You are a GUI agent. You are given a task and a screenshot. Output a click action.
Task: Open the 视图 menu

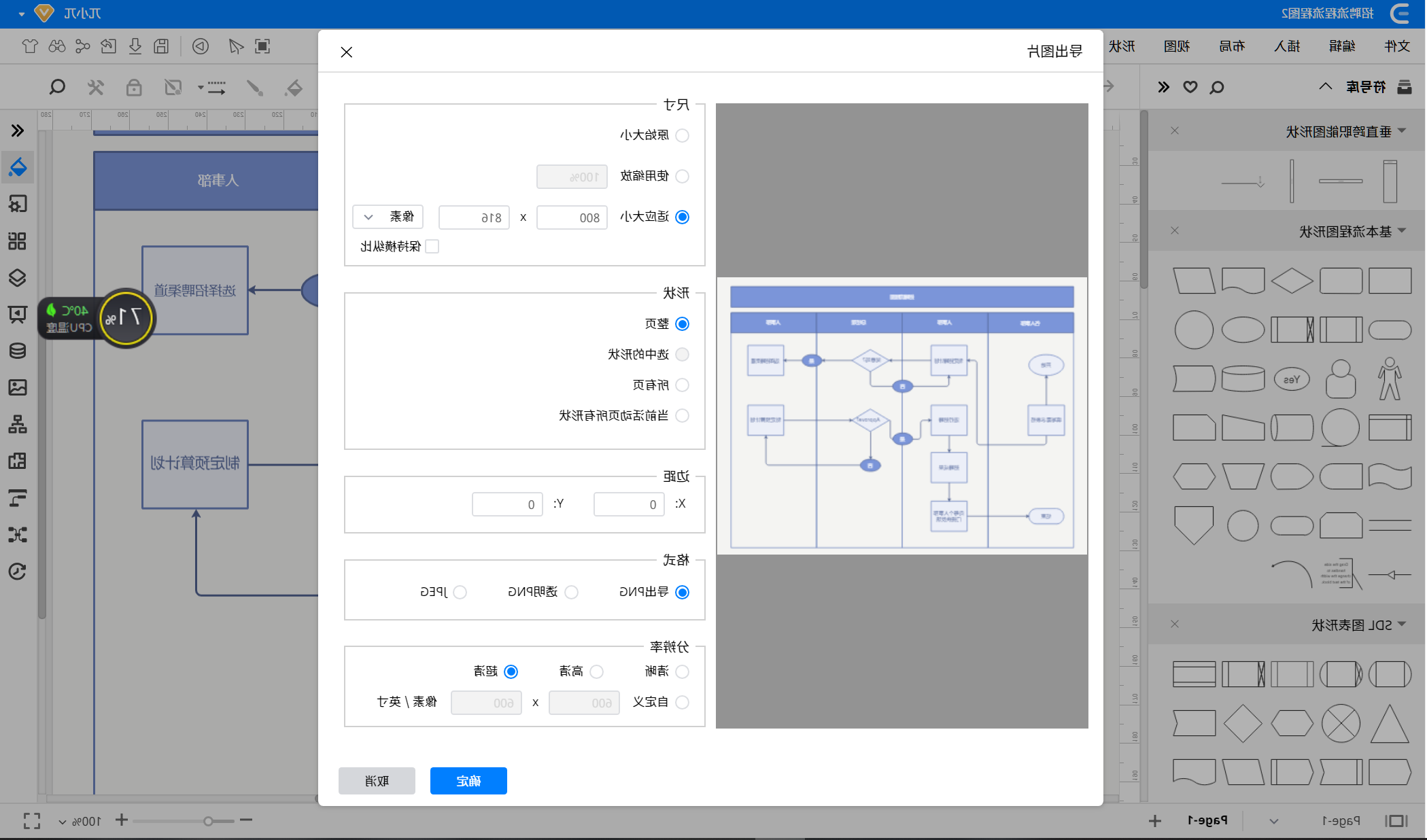point(1177,46)
